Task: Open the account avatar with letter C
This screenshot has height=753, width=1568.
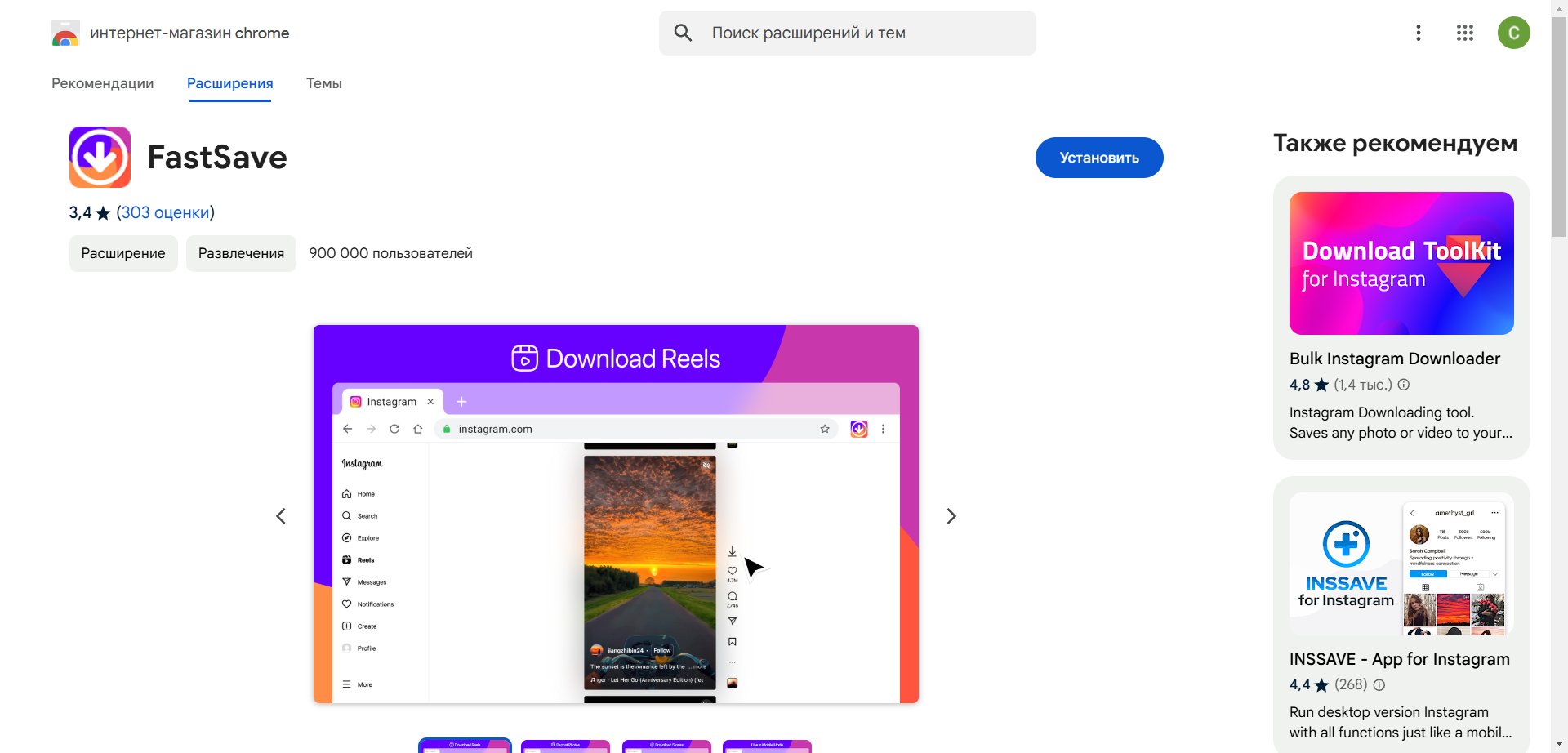Action: click(x=1514, y=33)
